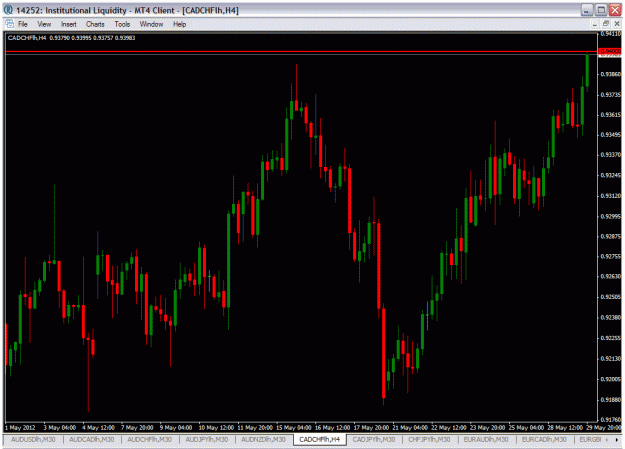Open the File menu

click(23, 24)
